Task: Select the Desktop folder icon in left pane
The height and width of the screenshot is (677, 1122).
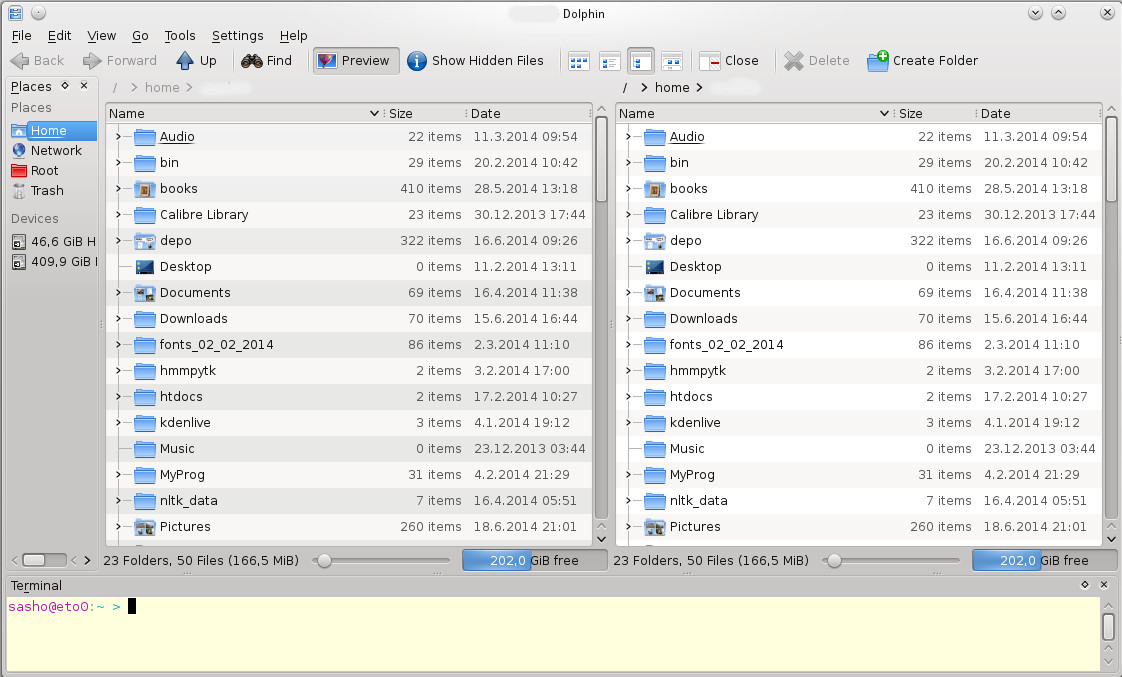Action: pyautogui.click(x=145, y=267)
